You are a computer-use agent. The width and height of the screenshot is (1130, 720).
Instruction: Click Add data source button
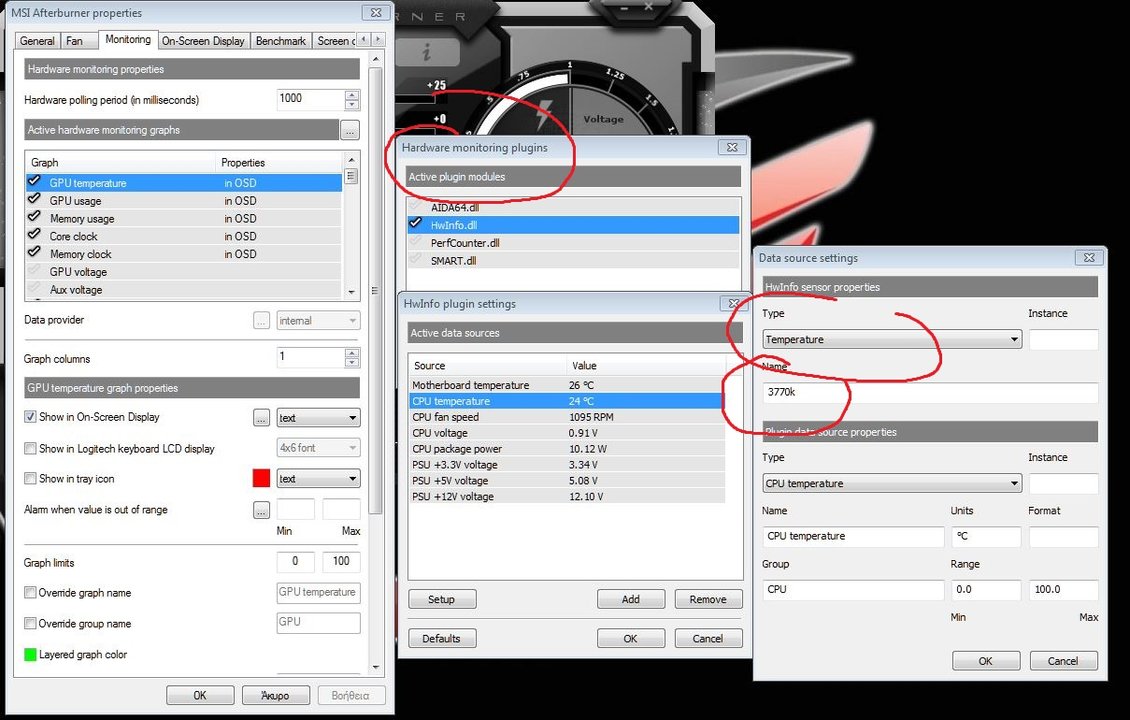click(631, 600)
